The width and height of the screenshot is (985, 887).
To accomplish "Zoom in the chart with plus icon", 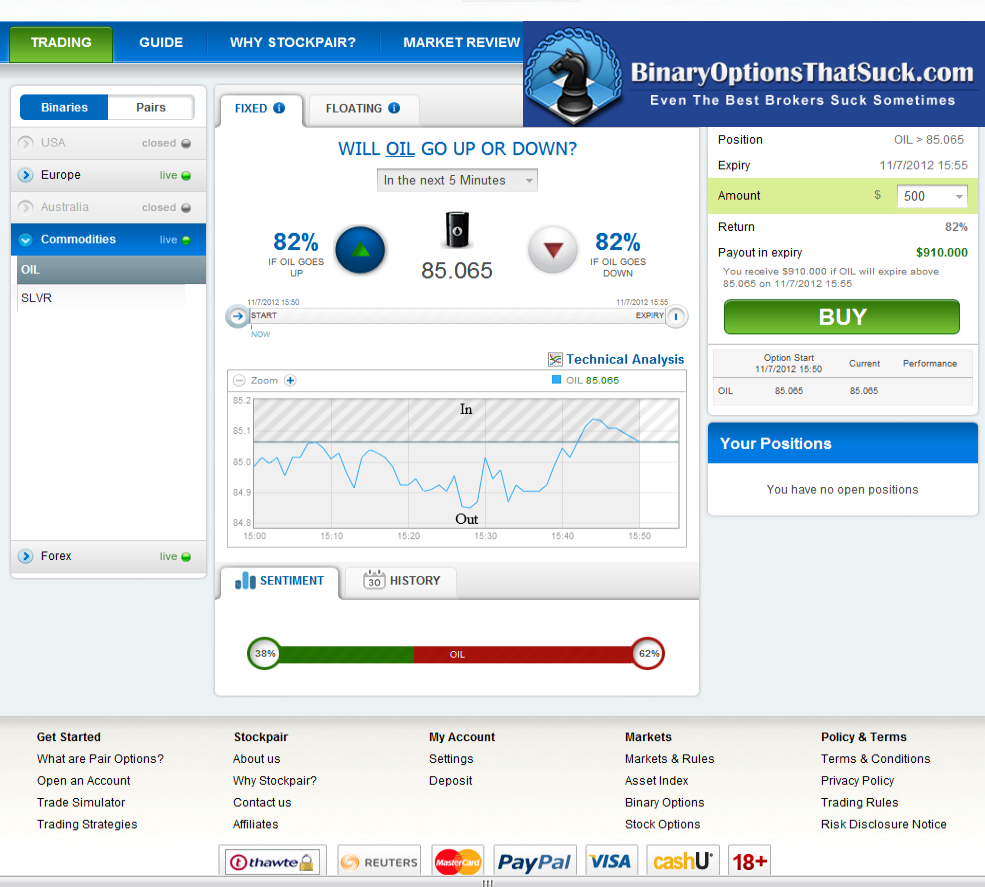I will 290,381.
